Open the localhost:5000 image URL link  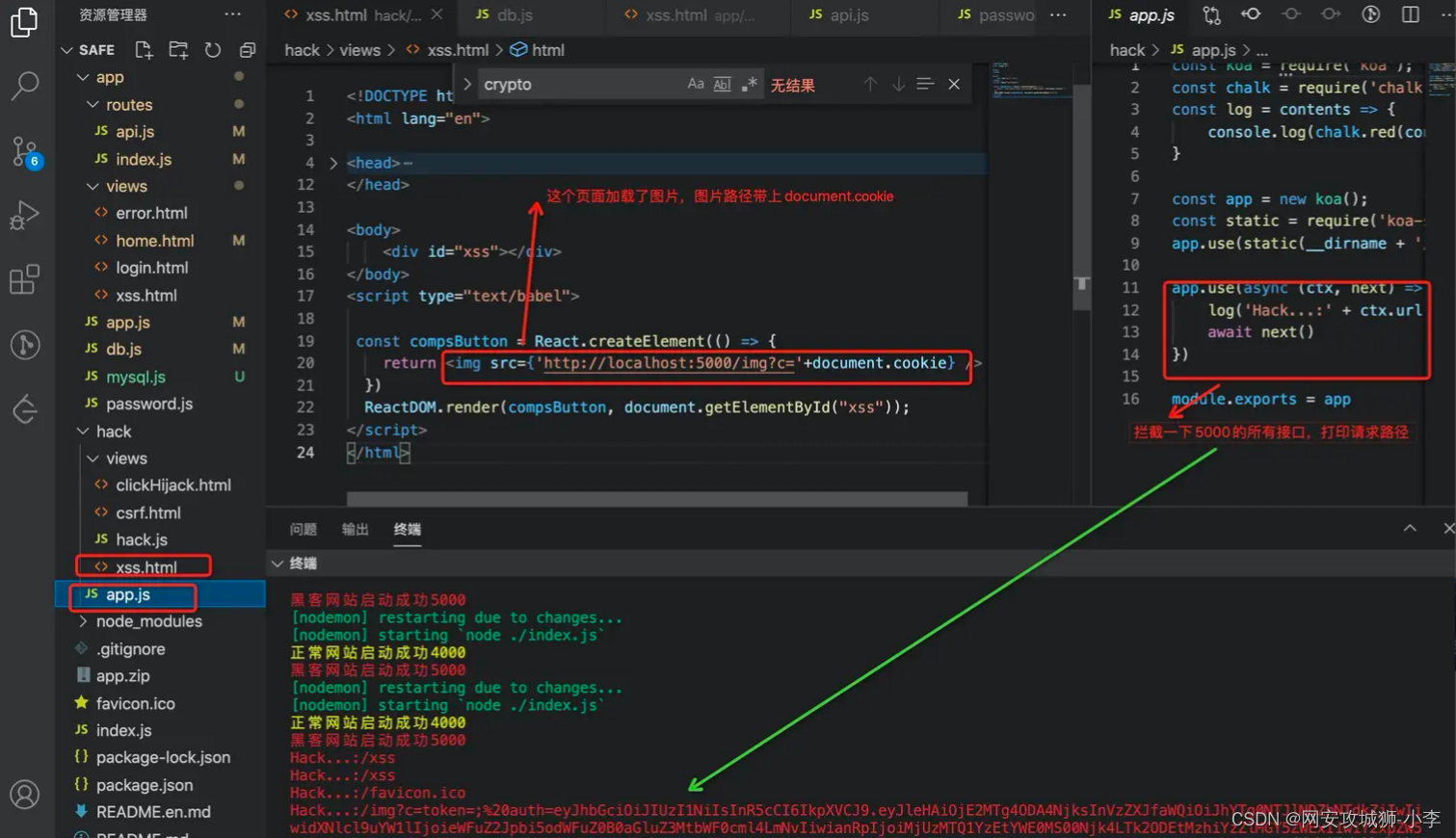pyautogui.click(x=669, y=363)
